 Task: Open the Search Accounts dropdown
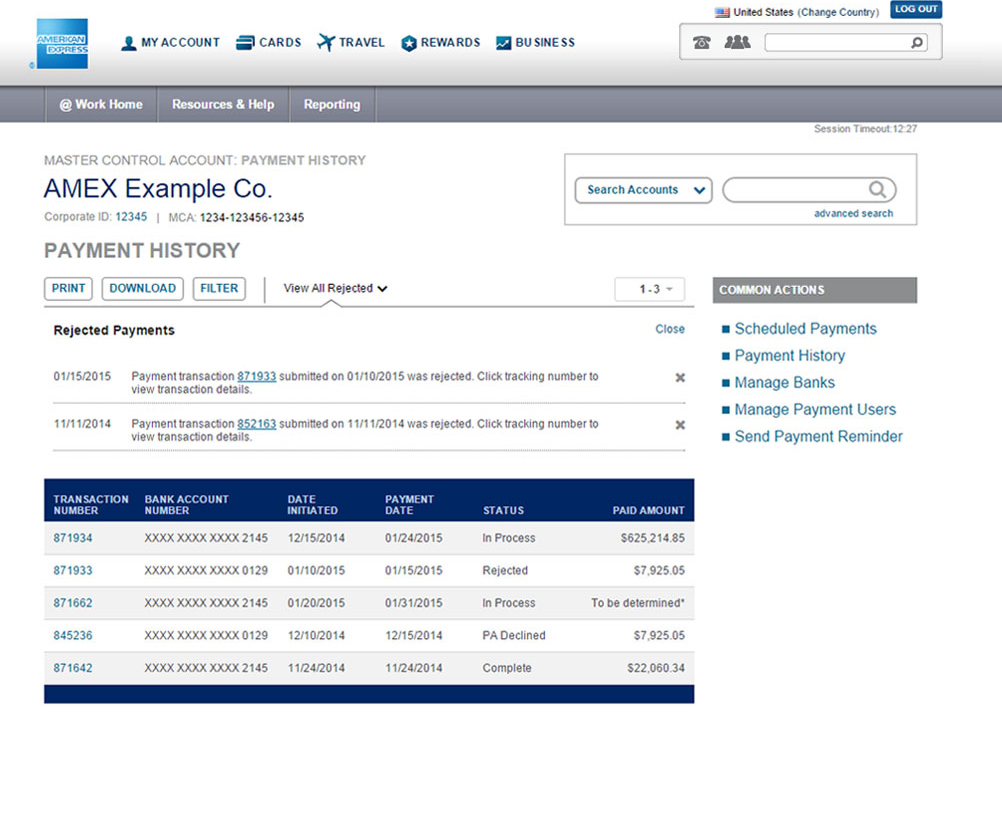[644, 190]
